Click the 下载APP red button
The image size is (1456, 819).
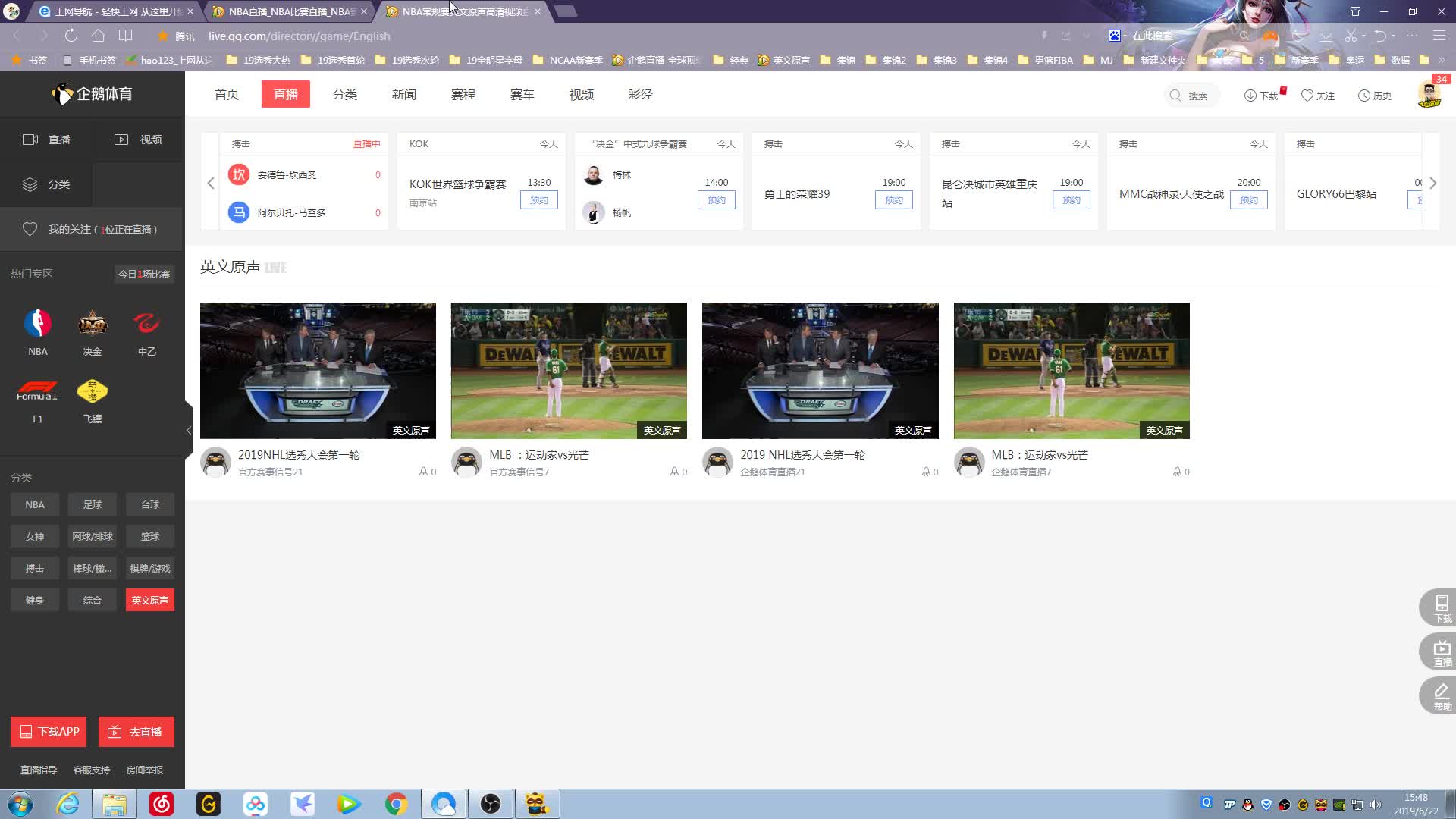click(49, 732)
